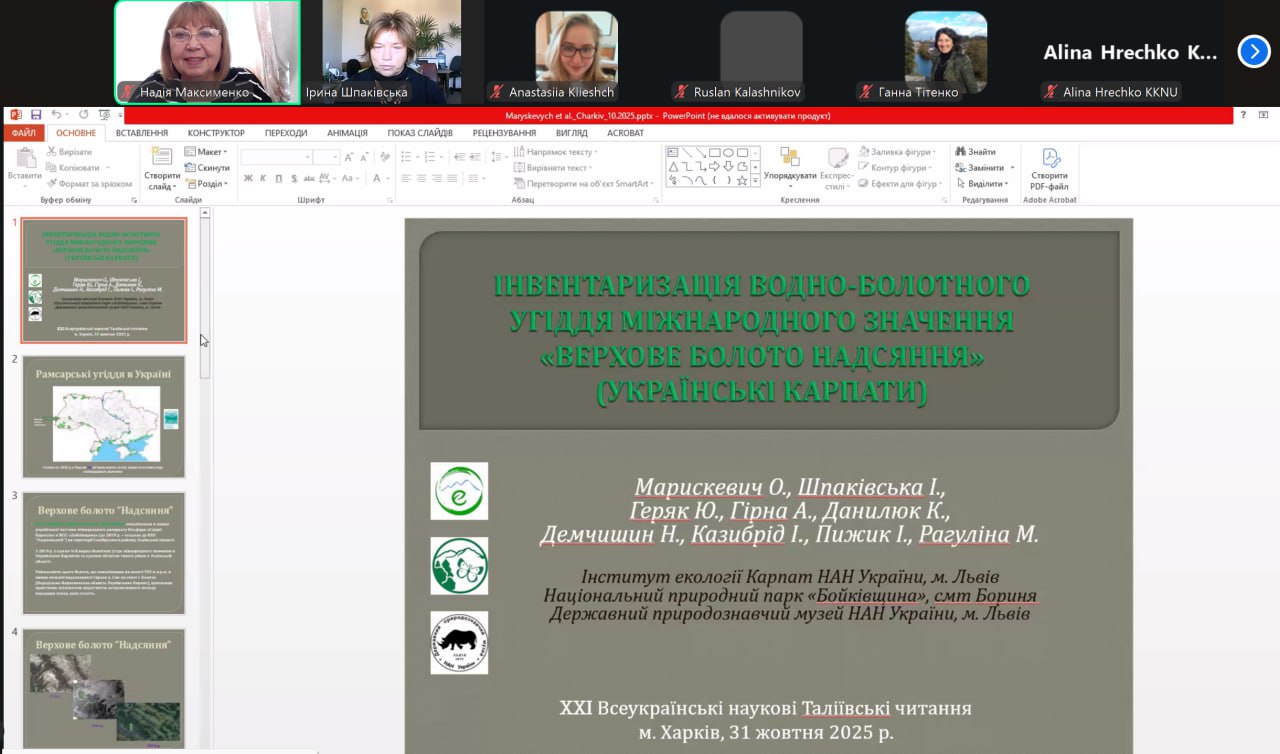Image resolution: width=1280 pixels, height=754 pixels.
Task: Expand the Розділ section dropdown
Action: point(207,184)
